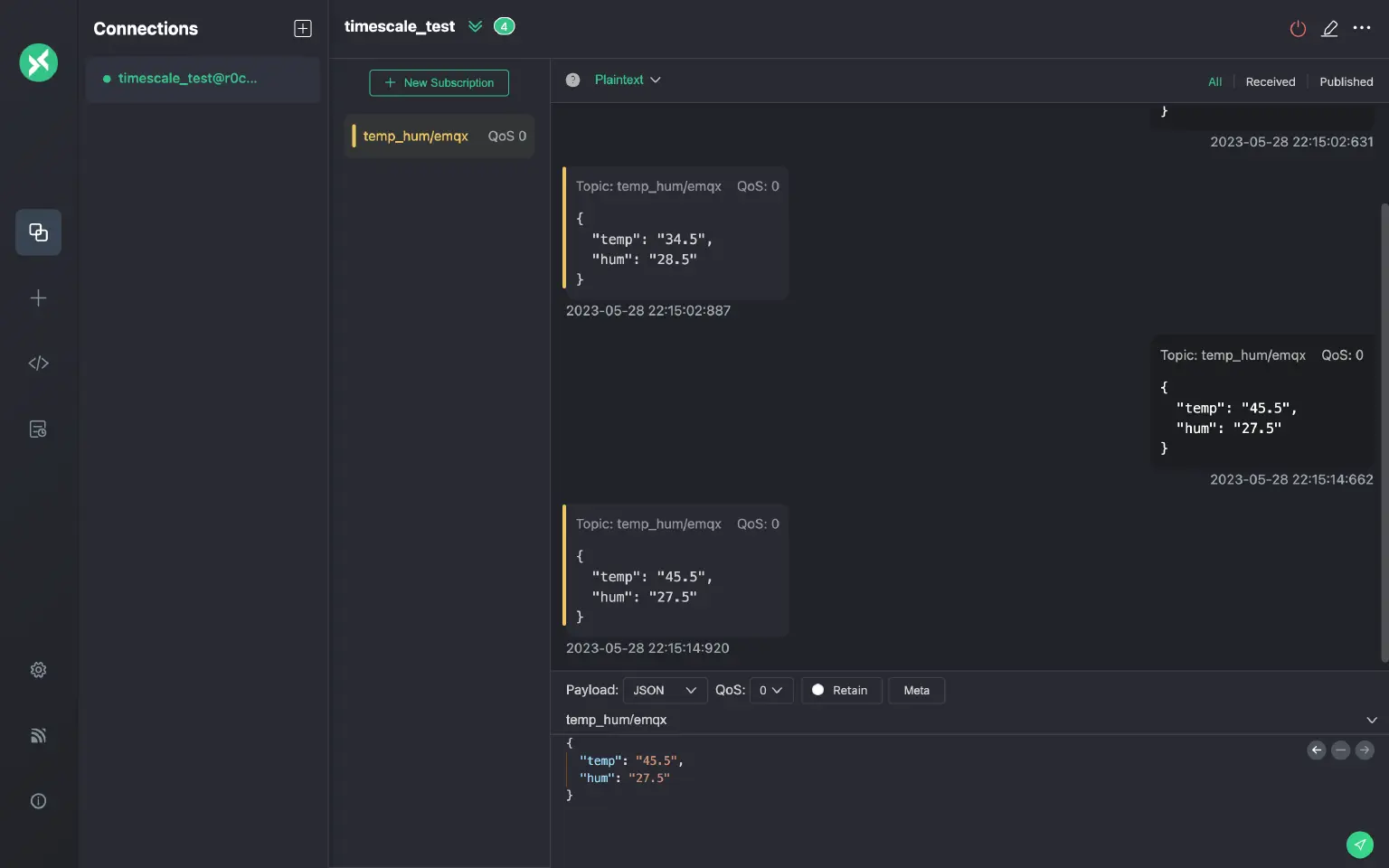The height and width of the screenshot is (868, 1389).
Task: Click the Meta button
Action: tap(916, 690)
